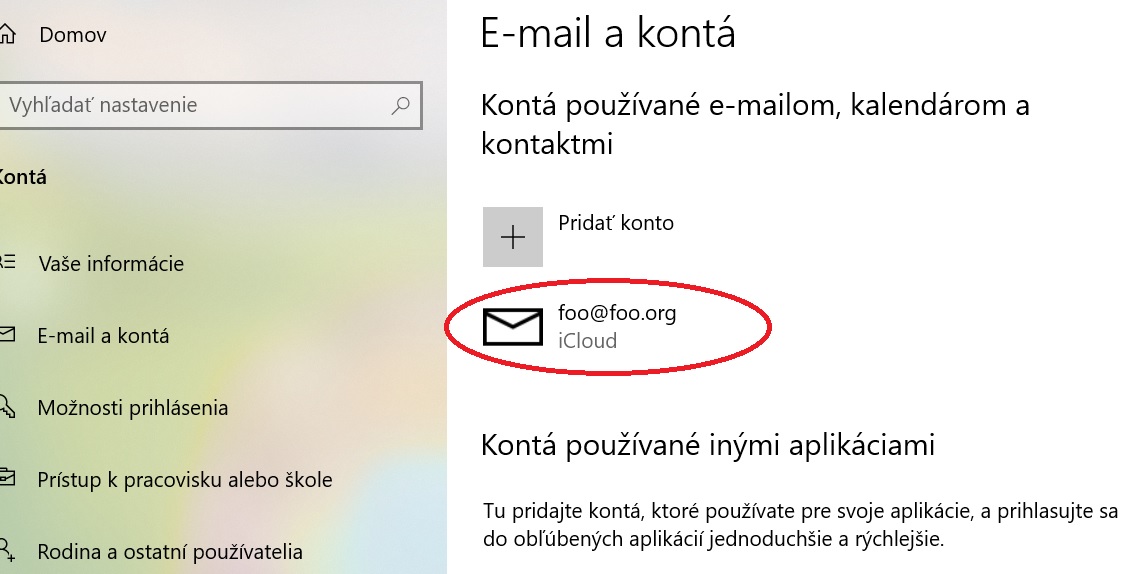Click the iCloud label under foo@foo.org

pyautogui.click(x=587, y=340)
